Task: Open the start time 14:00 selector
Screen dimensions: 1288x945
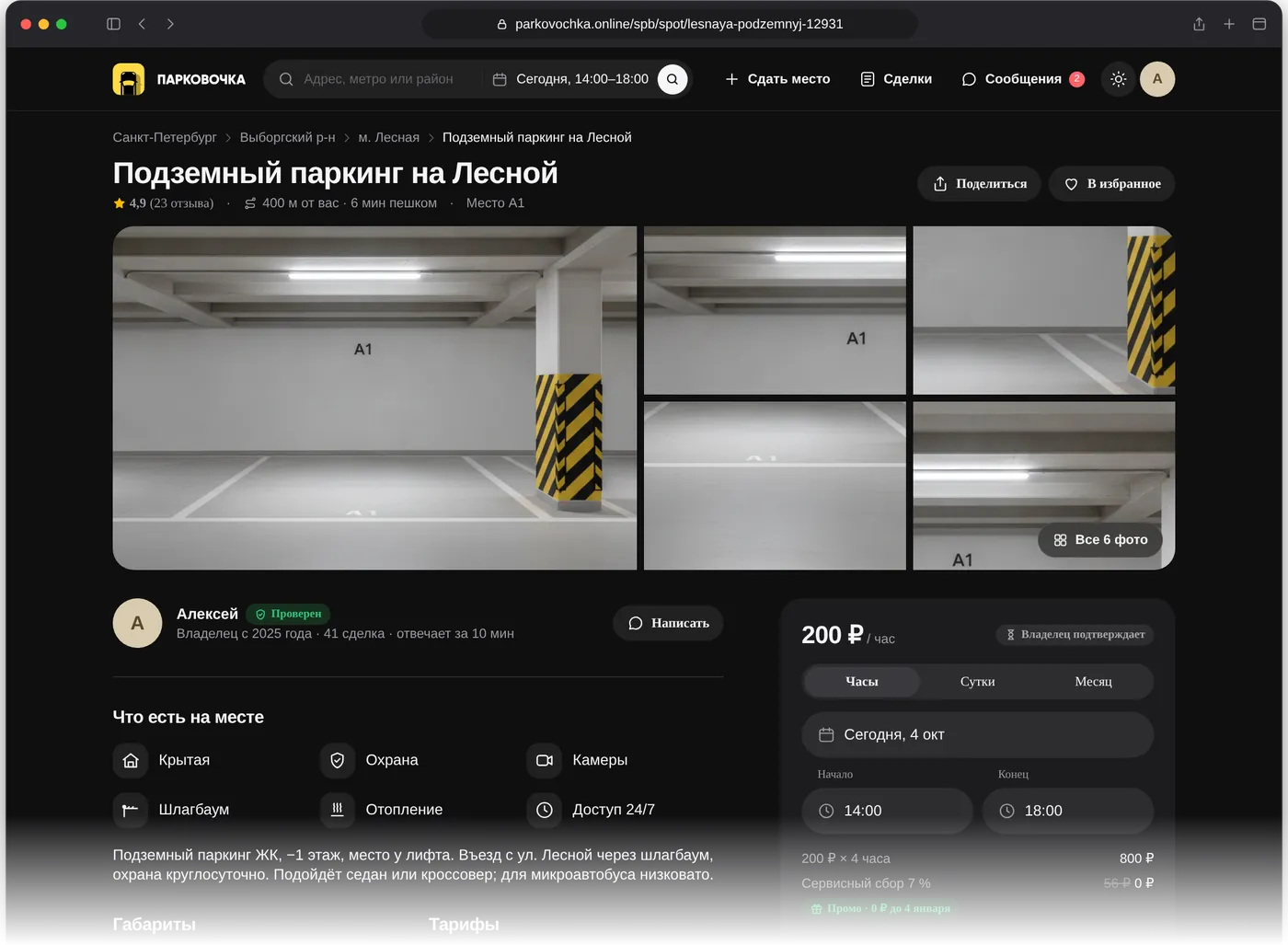Action: [x=888, y=811]
